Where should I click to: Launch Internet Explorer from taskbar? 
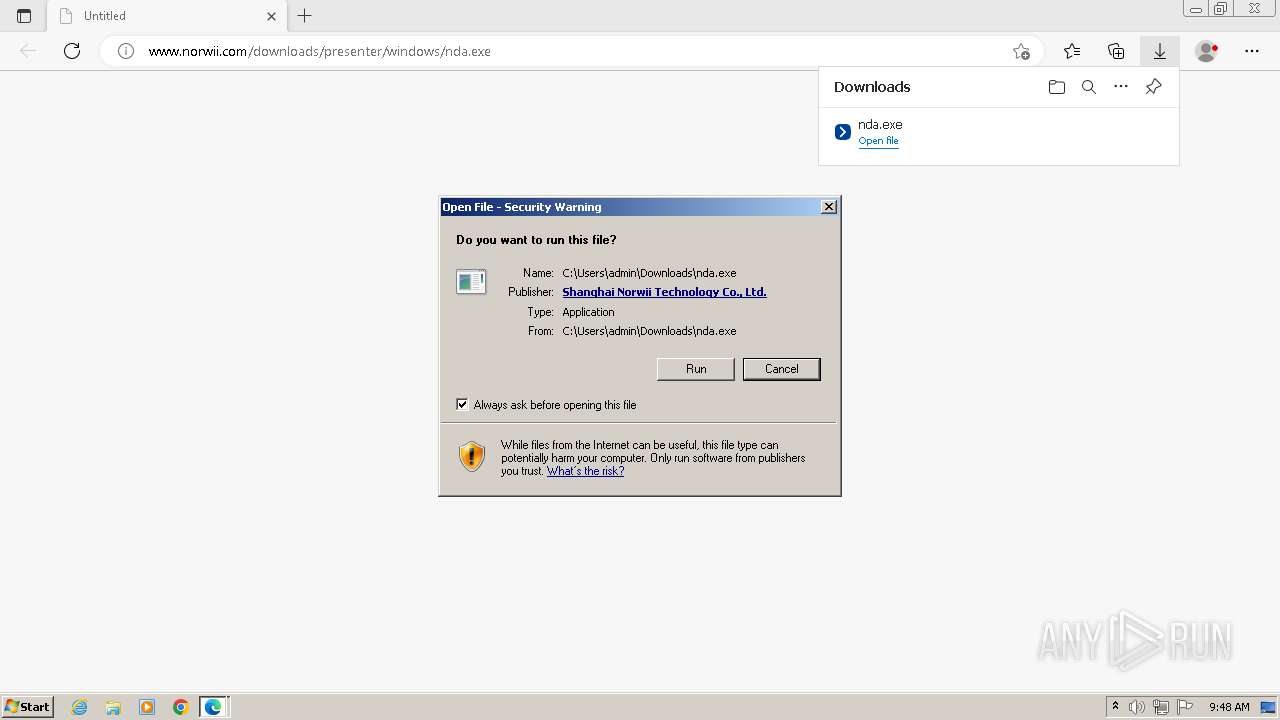click(x=80, y=707)
